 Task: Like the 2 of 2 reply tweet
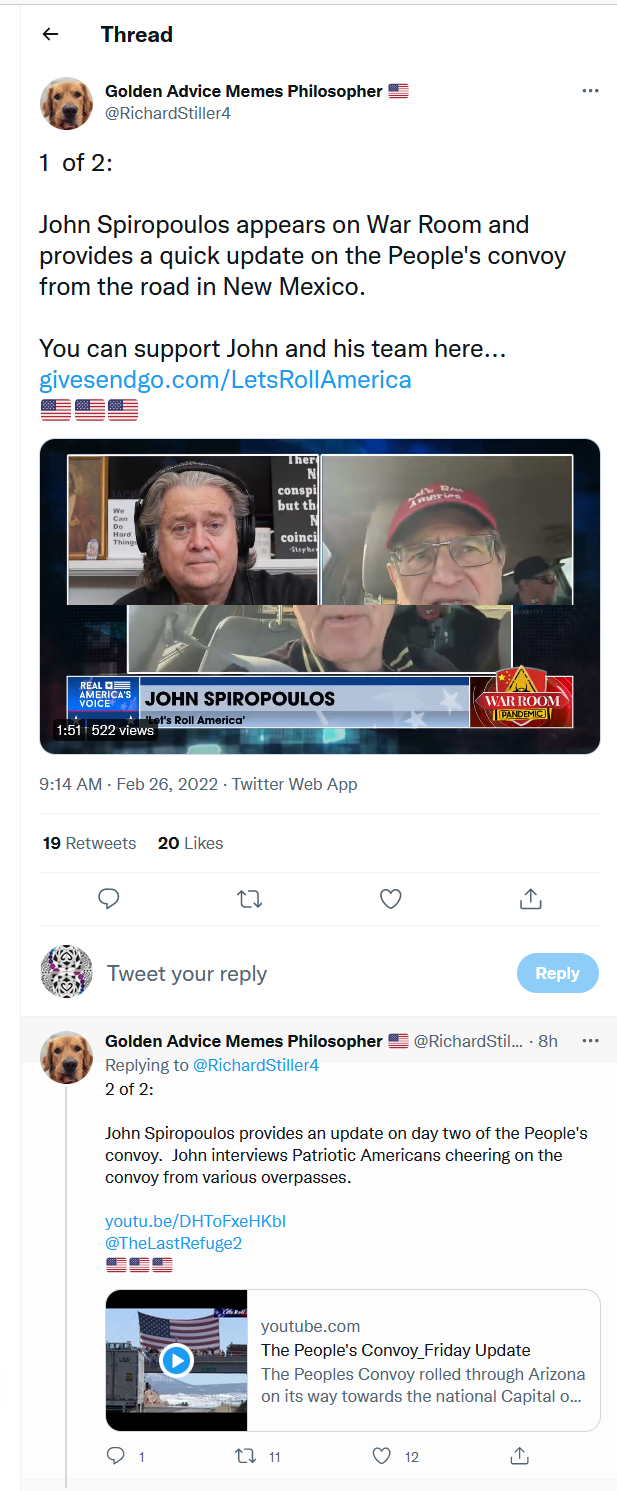(381, 1456)
